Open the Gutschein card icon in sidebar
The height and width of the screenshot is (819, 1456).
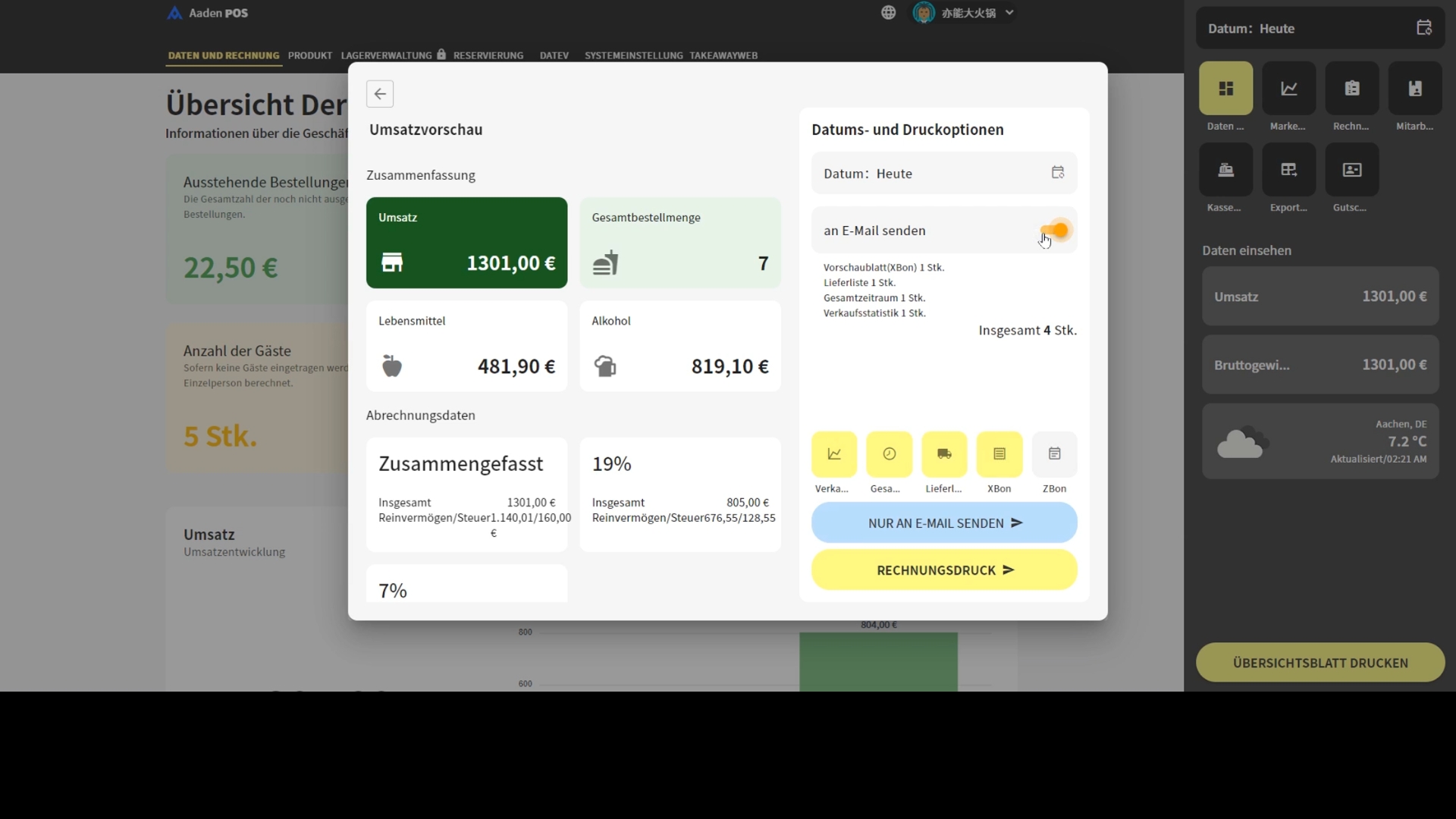1351,170
